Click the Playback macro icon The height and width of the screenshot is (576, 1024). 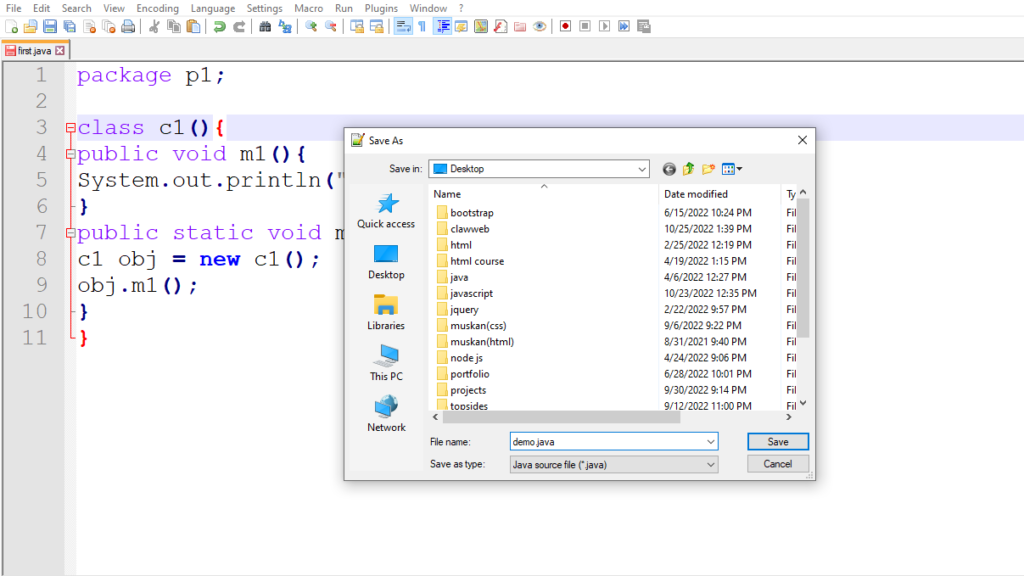(x=605, y=27)
